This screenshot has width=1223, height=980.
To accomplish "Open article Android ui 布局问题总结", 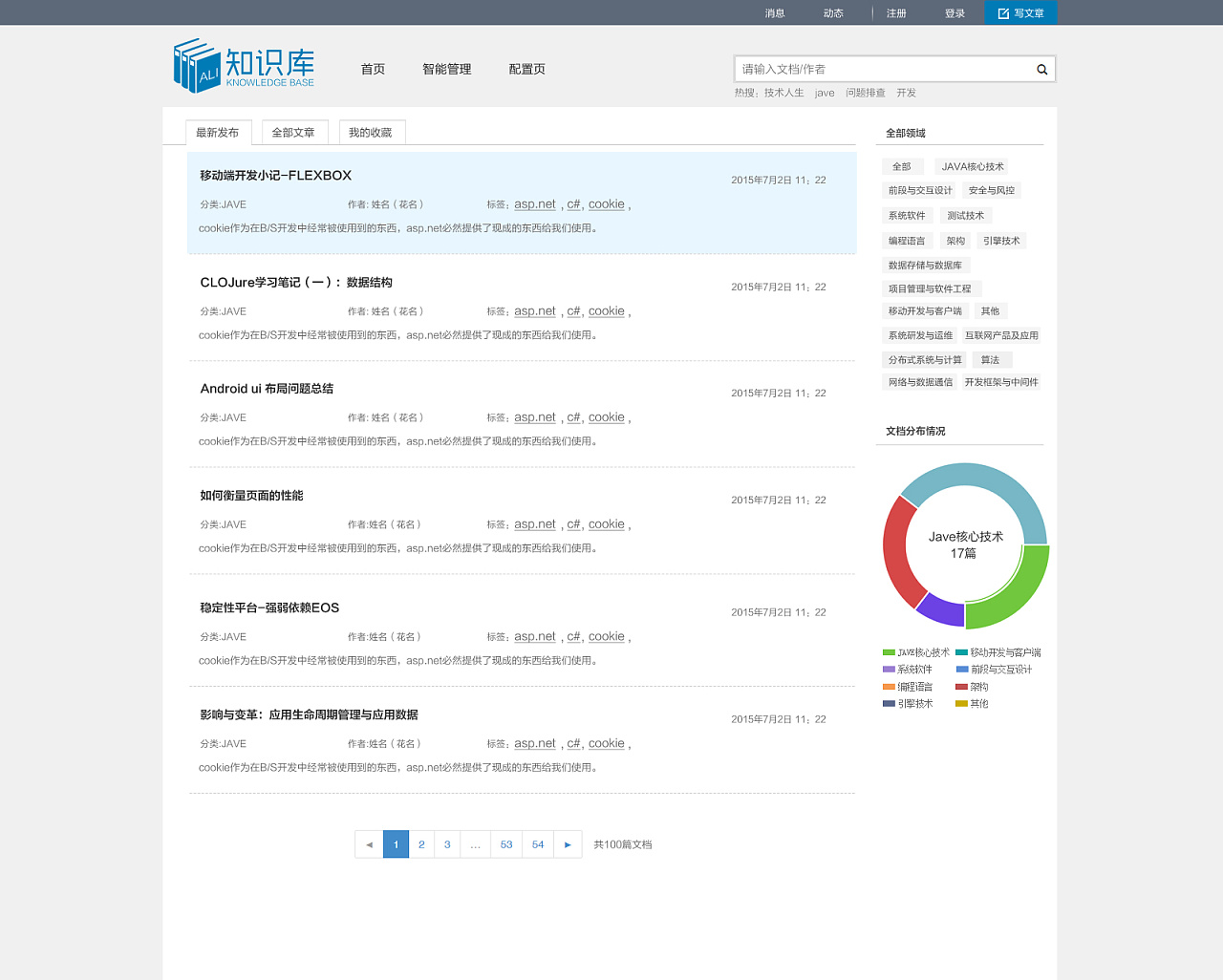I will tap(267, 389).
